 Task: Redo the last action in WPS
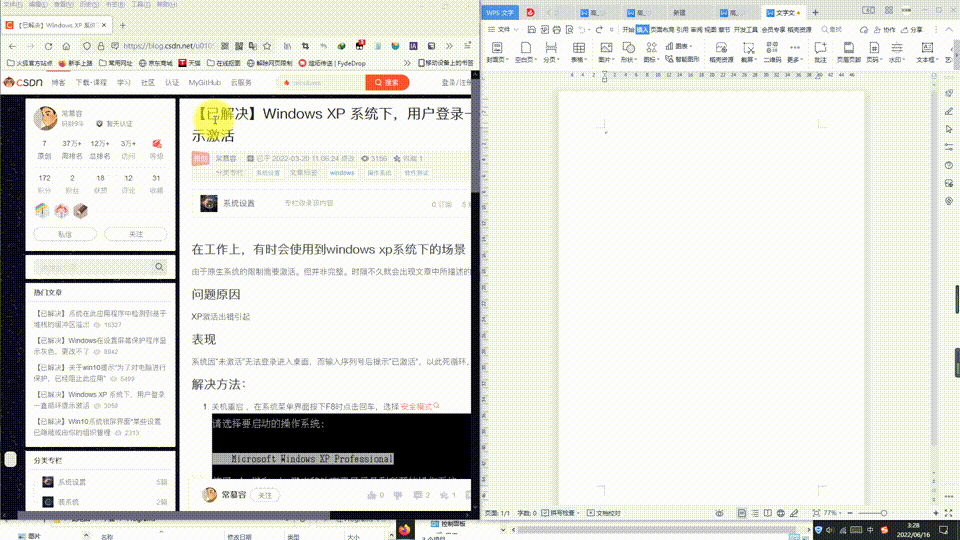pos(599,29)
